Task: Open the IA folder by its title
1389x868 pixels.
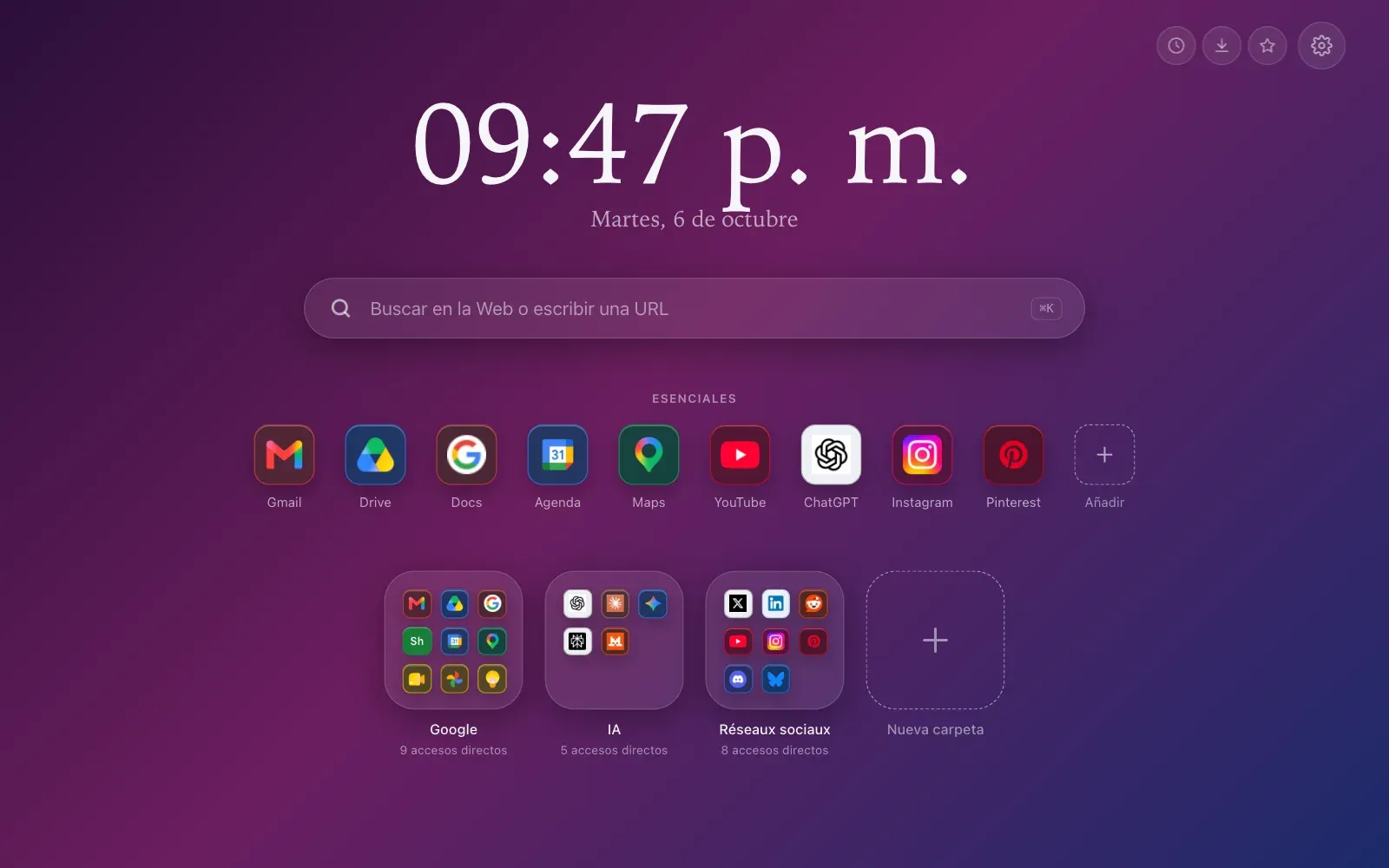Action: click(614, 730)
